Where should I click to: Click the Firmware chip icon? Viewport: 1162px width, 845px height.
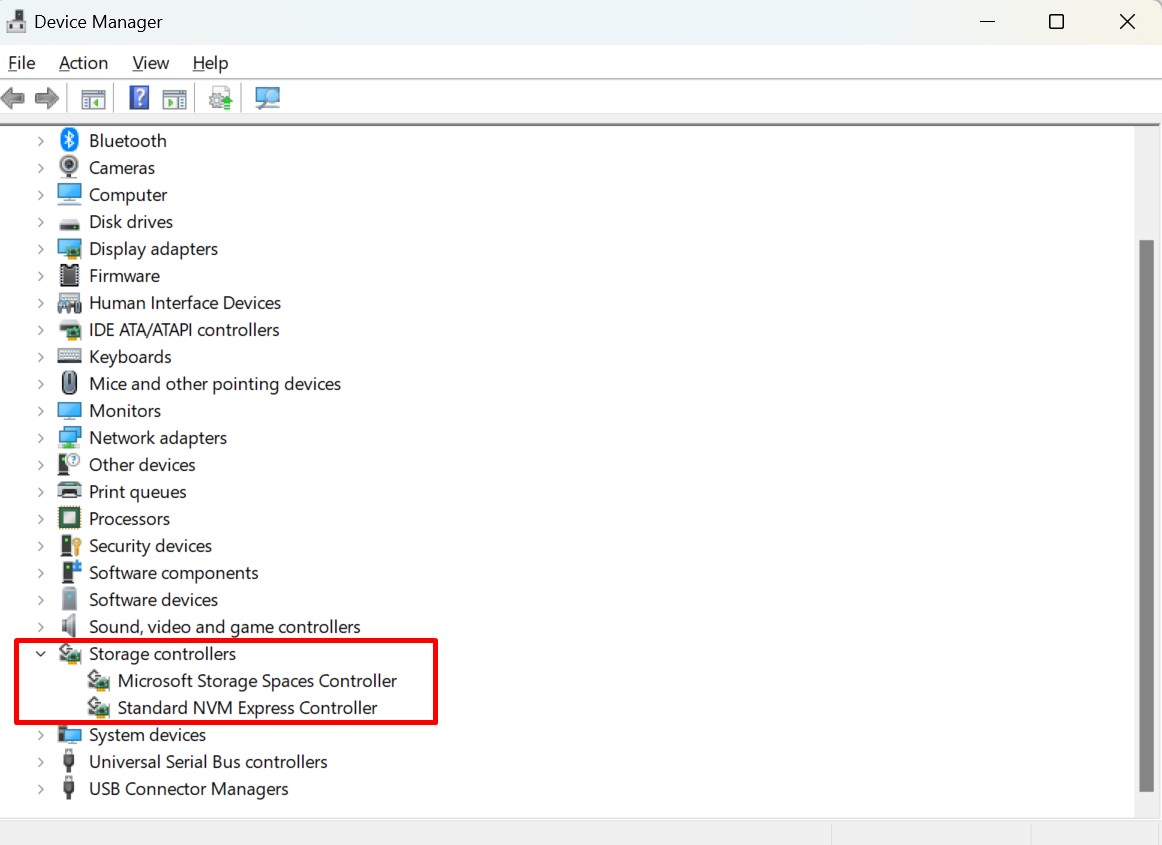click(70, 276)
